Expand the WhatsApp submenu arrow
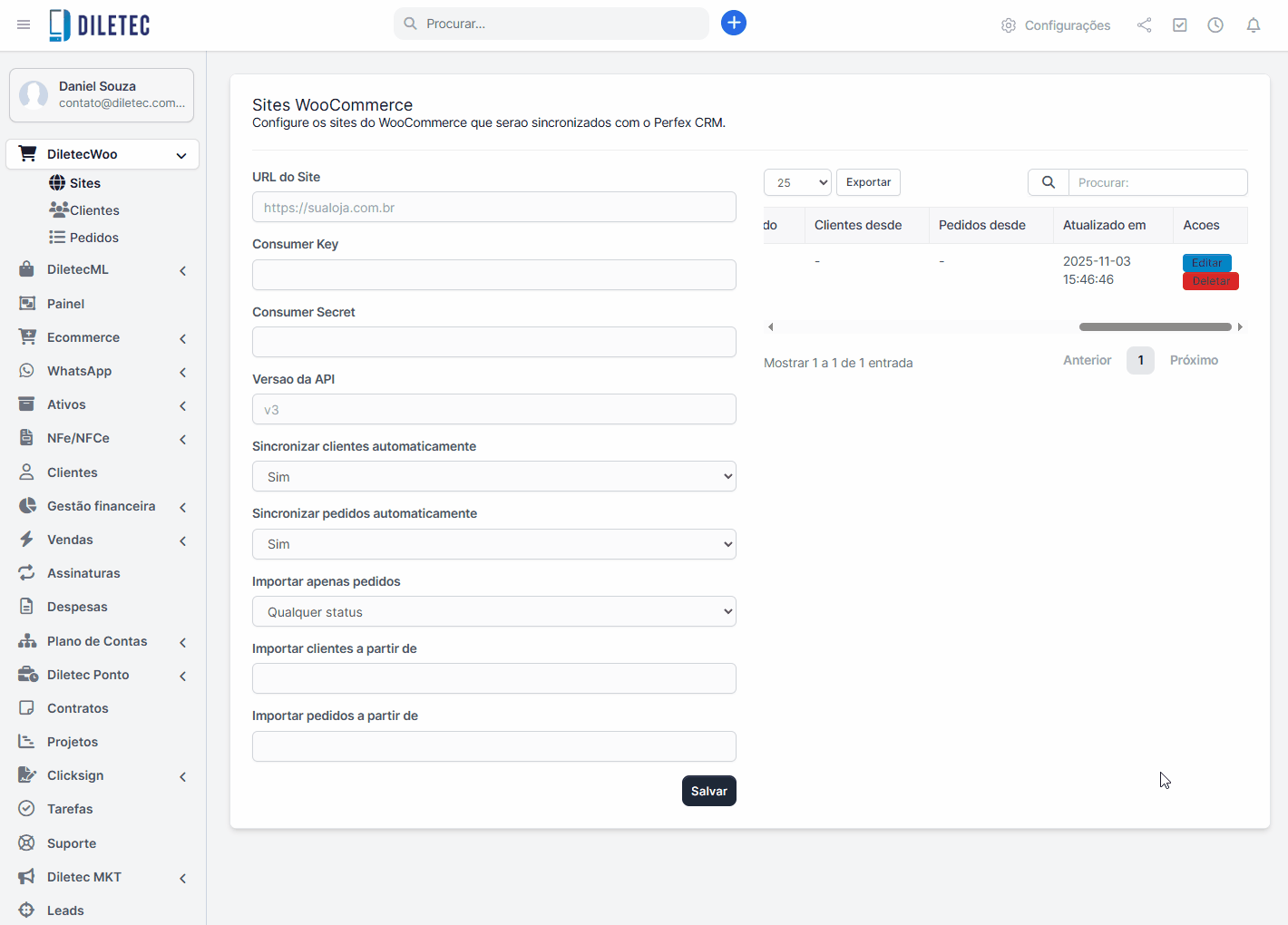1288x925 pixels. (x=183, y=372)
